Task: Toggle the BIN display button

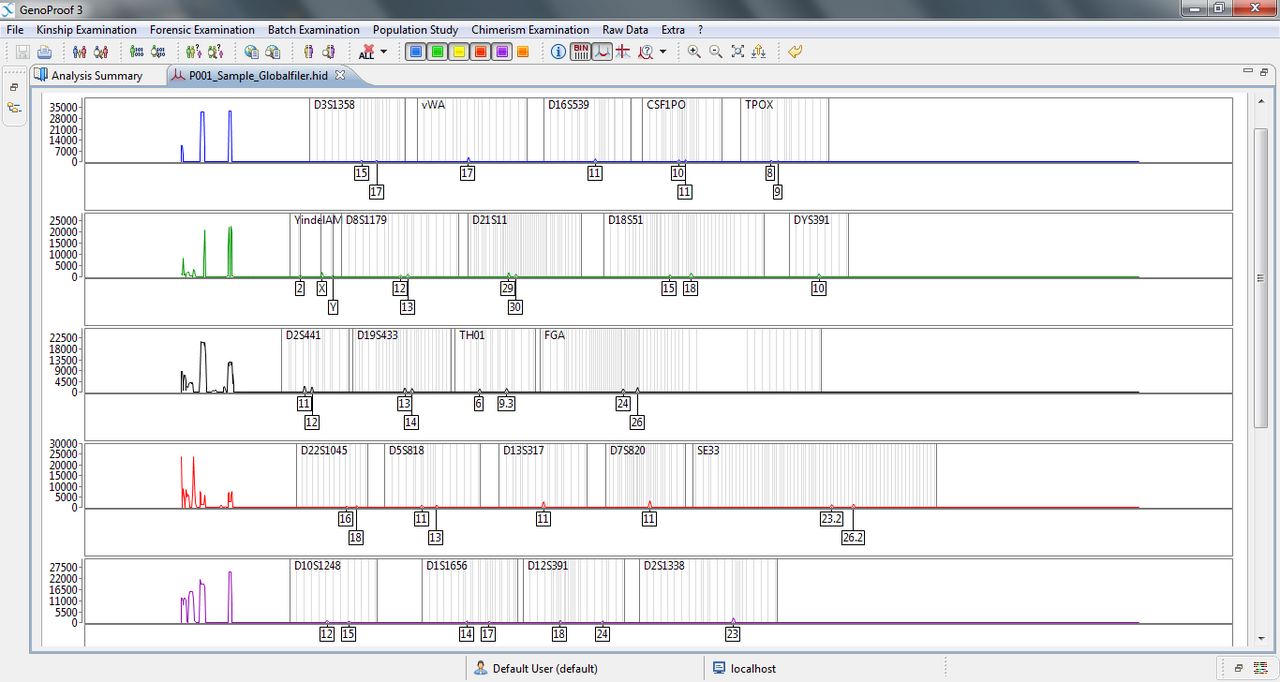Action: point(580,52)
